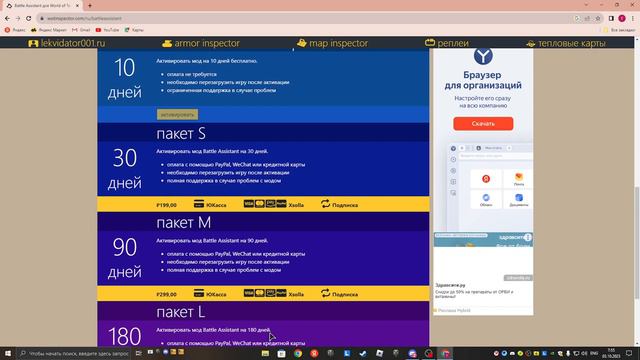Viewport: 640px width, 360px height.
Task: Pay for пакет S via ЮКасса
Action: point(210,204)
